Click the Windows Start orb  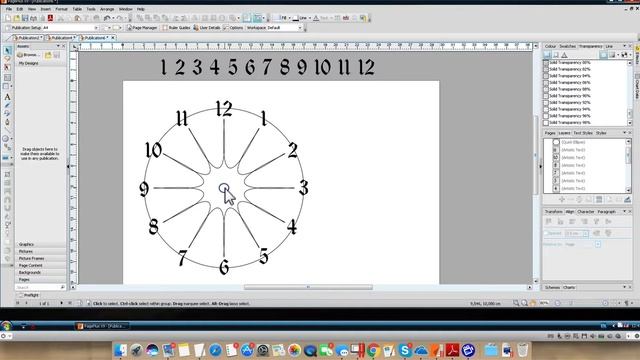tap(6, 326)
